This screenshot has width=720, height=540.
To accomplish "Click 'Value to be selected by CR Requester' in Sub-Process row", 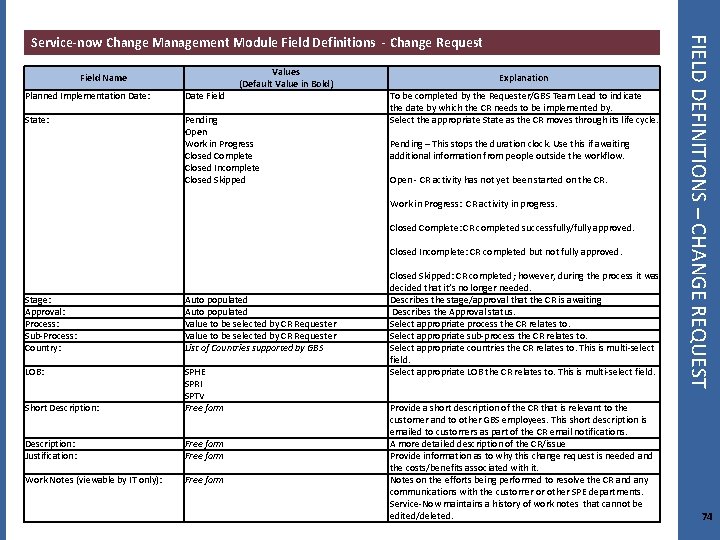I will coord(261,336).
